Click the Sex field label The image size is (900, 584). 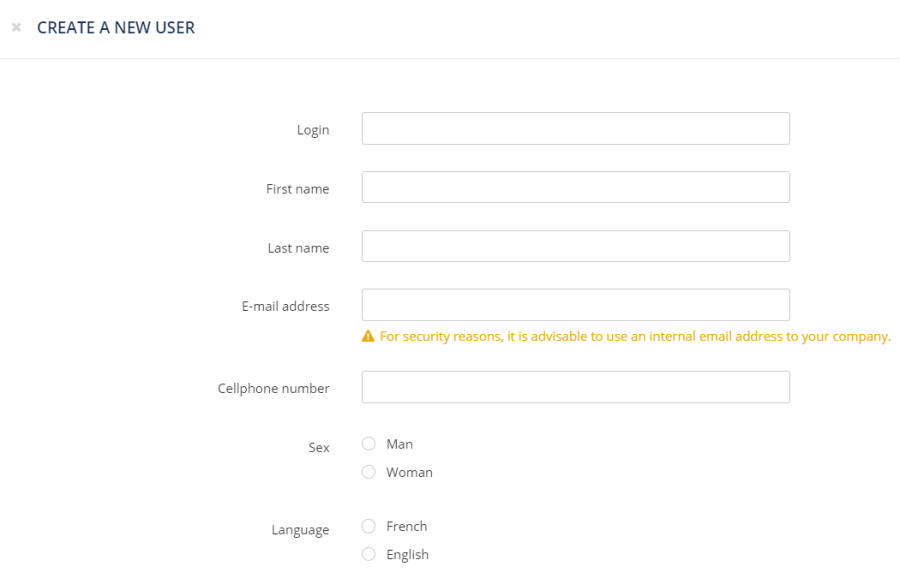(319, 448)
